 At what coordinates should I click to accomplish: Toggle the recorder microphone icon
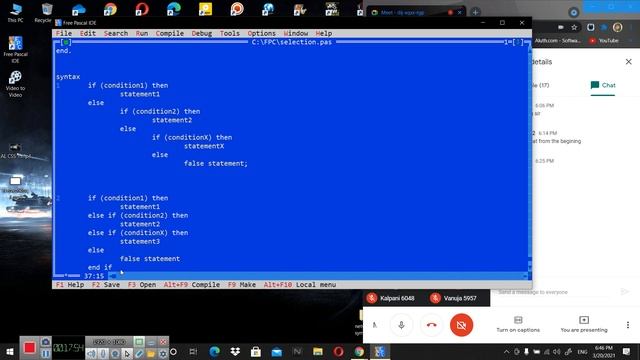click(x=103, y=353)
